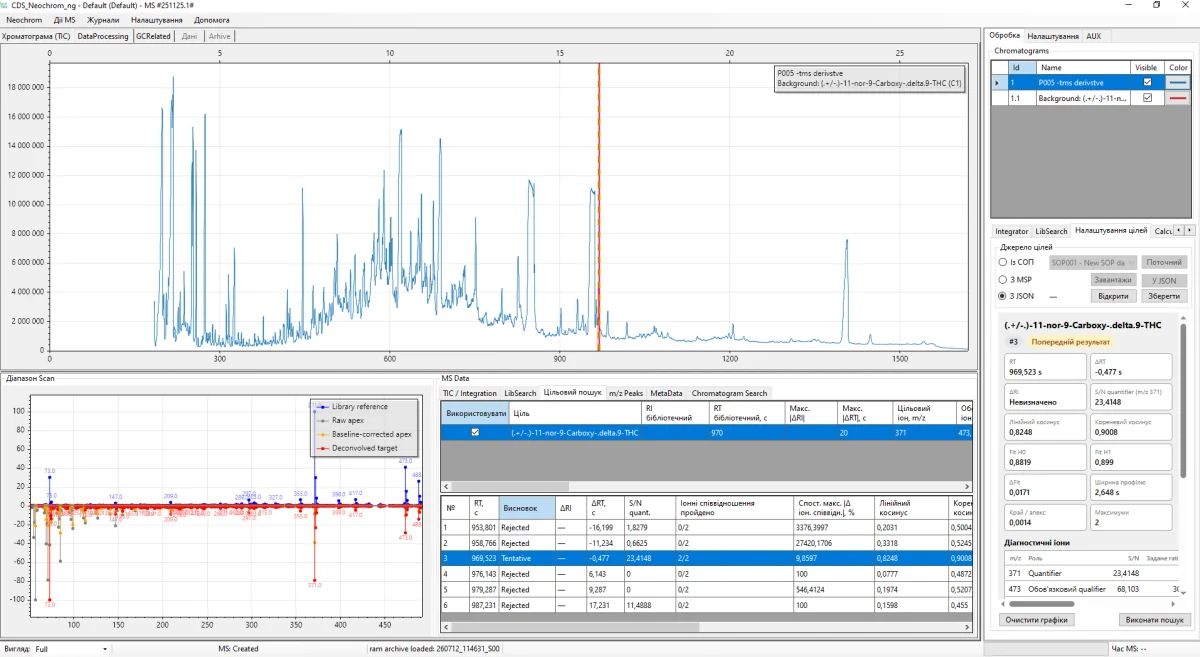Viewport: 1200px width, 657px height.
Task: Click the Виконати пошук button
Action: coord(1154,620)
